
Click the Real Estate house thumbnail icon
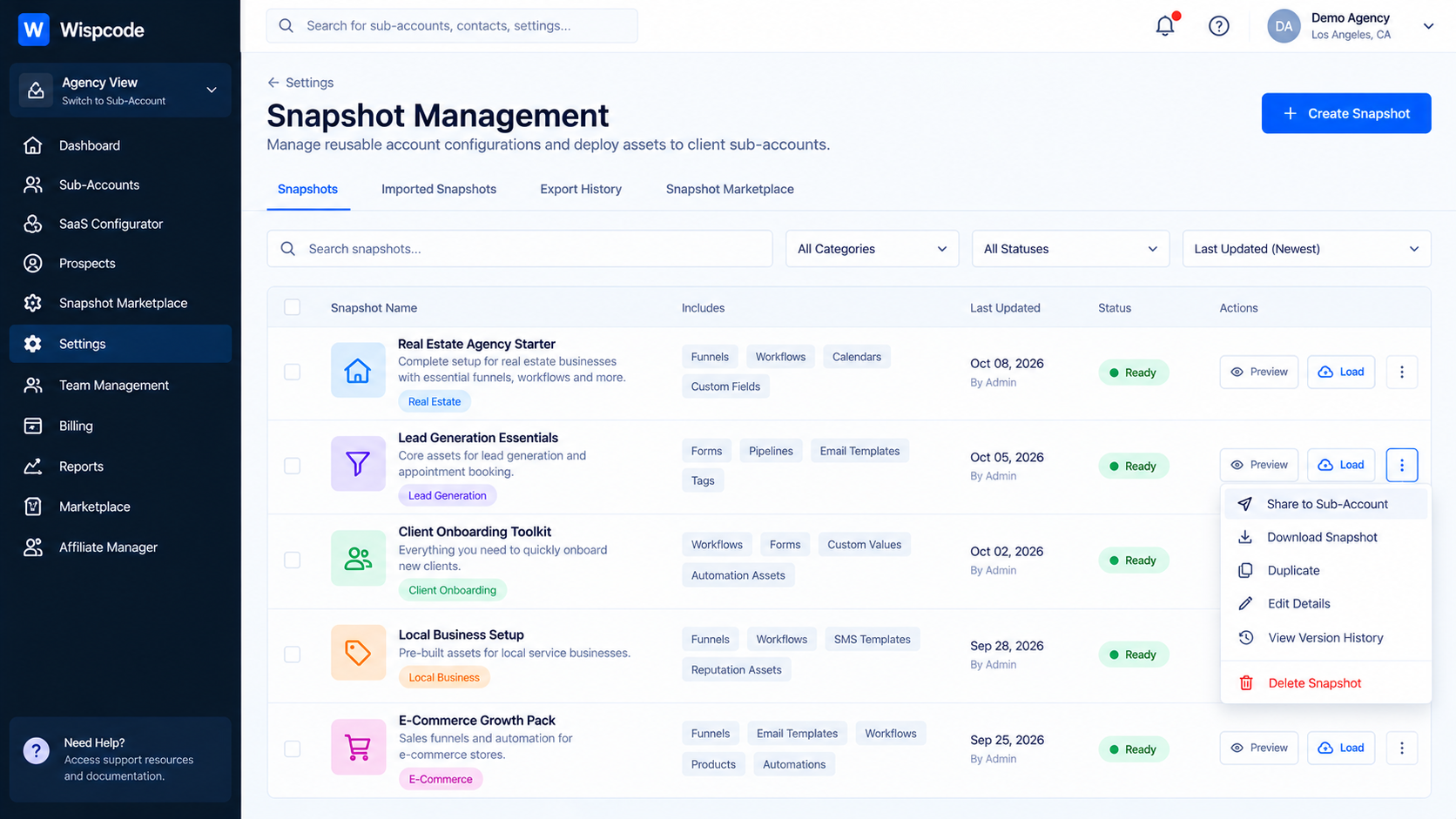click(358, 371)
